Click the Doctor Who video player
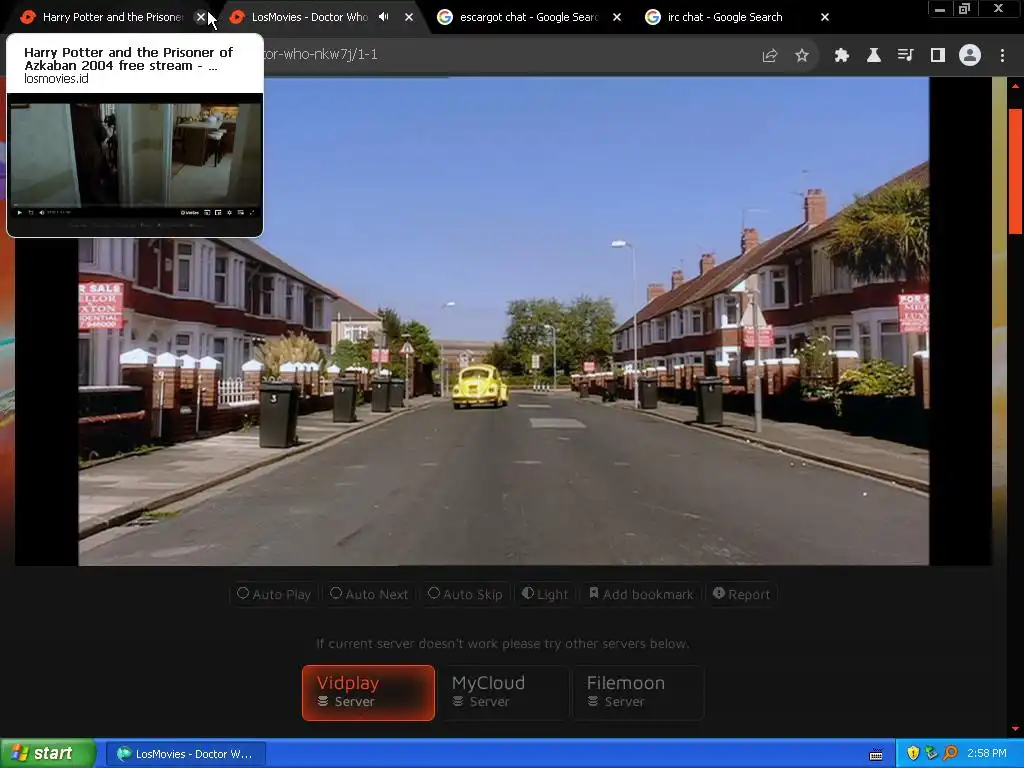 [x=504, y=321]
